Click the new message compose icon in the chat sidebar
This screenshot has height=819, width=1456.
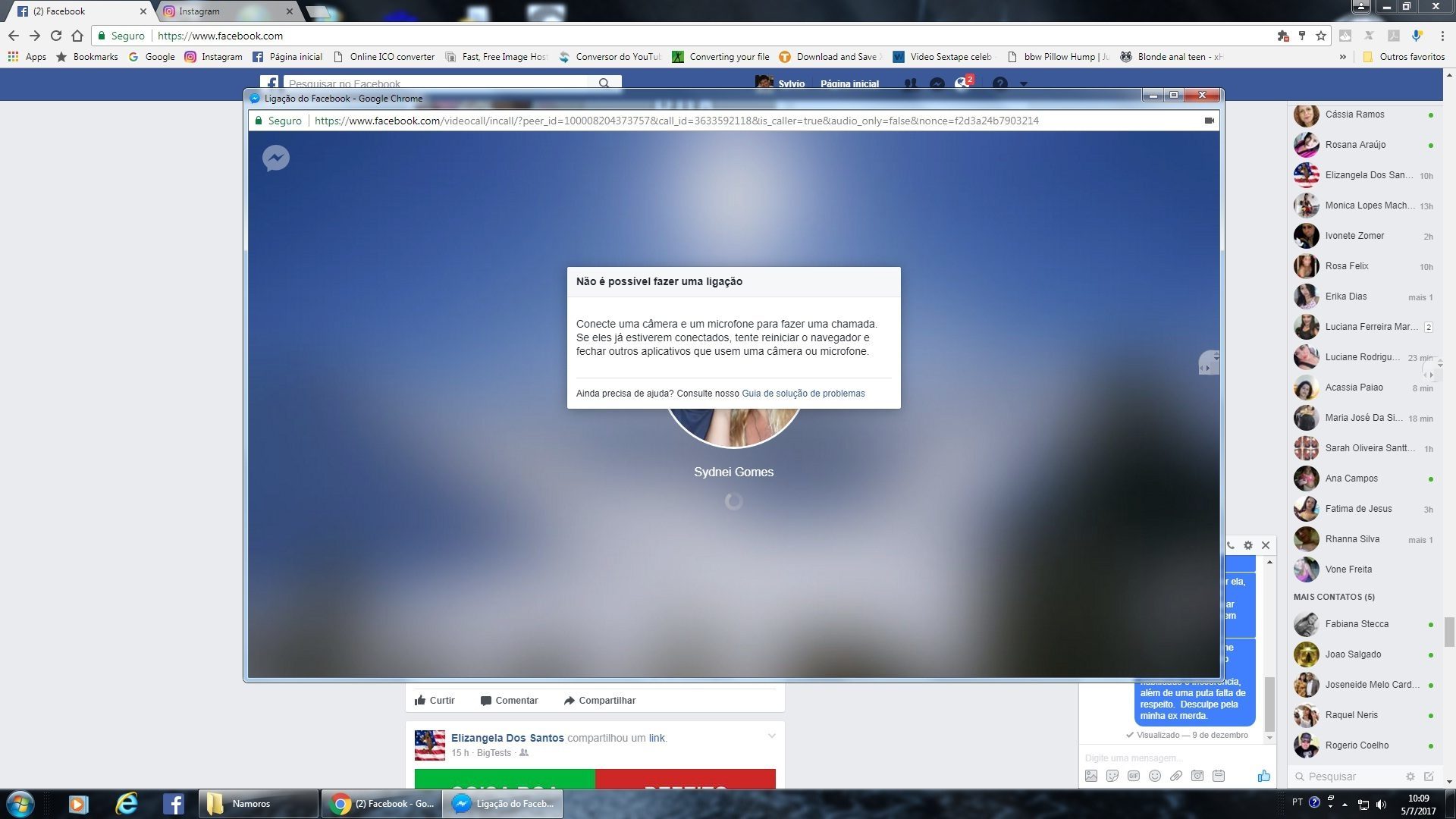1429,777
